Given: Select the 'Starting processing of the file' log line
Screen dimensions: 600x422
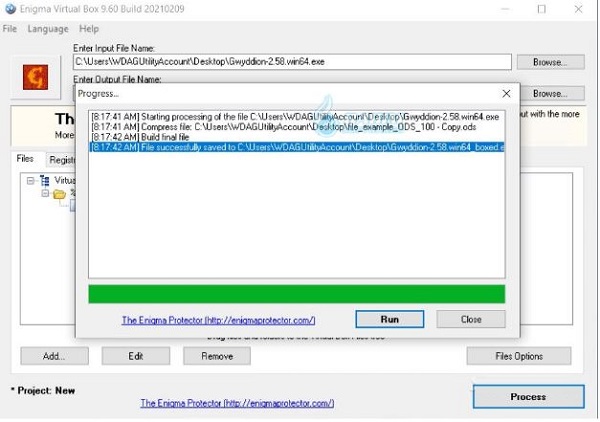Looking at the screenshot, I should pyautogui.click(x=297, y=117).
